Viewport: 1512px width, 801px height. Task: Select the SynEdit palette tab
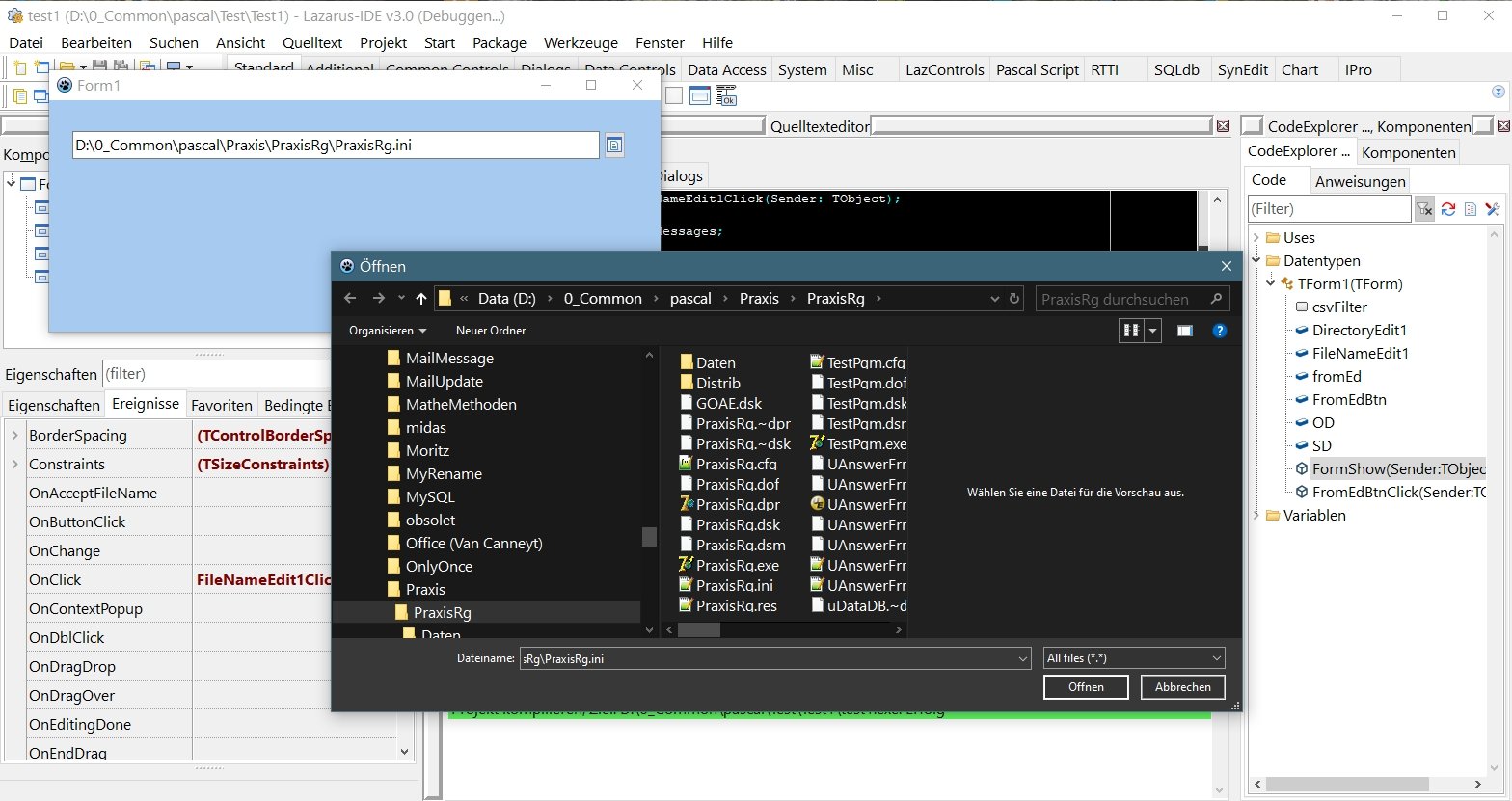point(1242,69)
